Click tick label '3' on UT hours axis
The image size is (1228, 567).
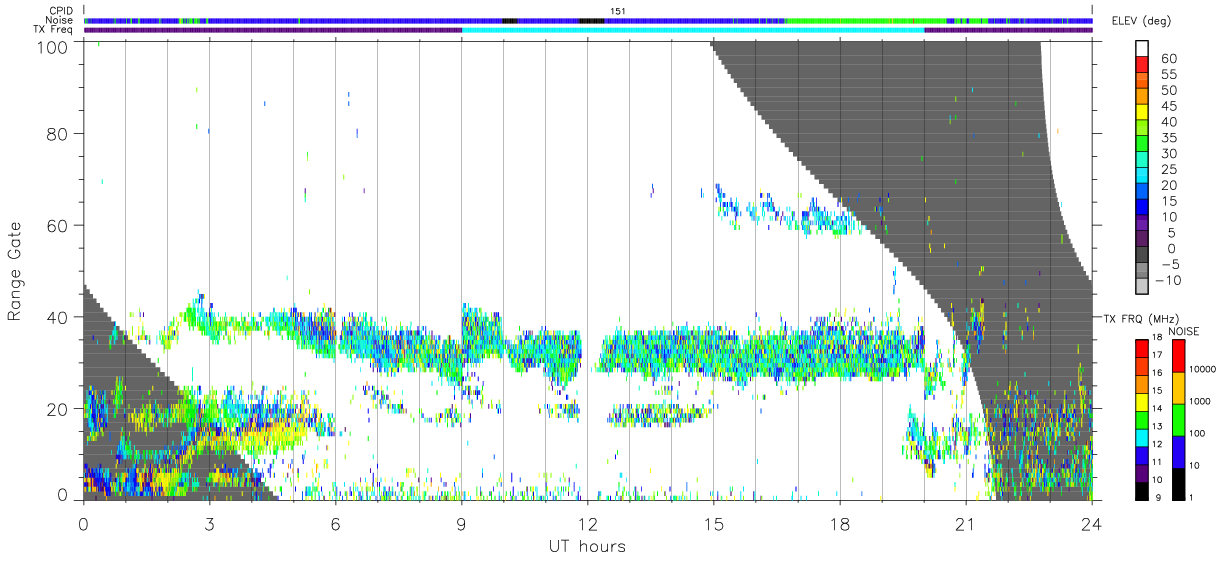pos(209,524)
